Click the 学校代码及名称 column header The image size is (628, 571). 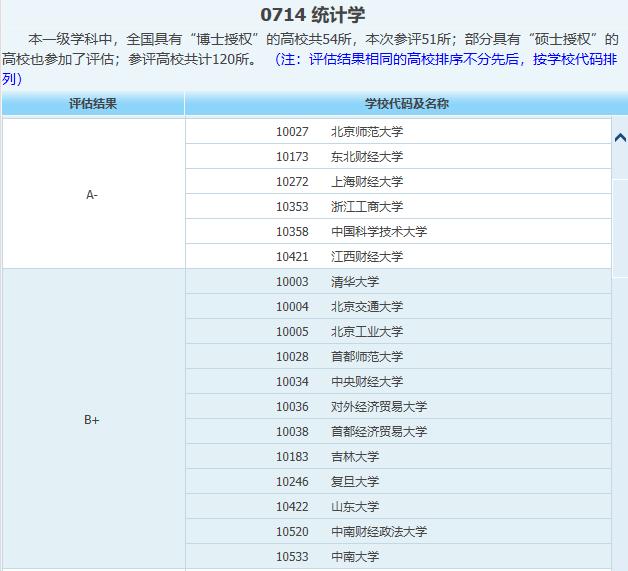click(406, 104)
